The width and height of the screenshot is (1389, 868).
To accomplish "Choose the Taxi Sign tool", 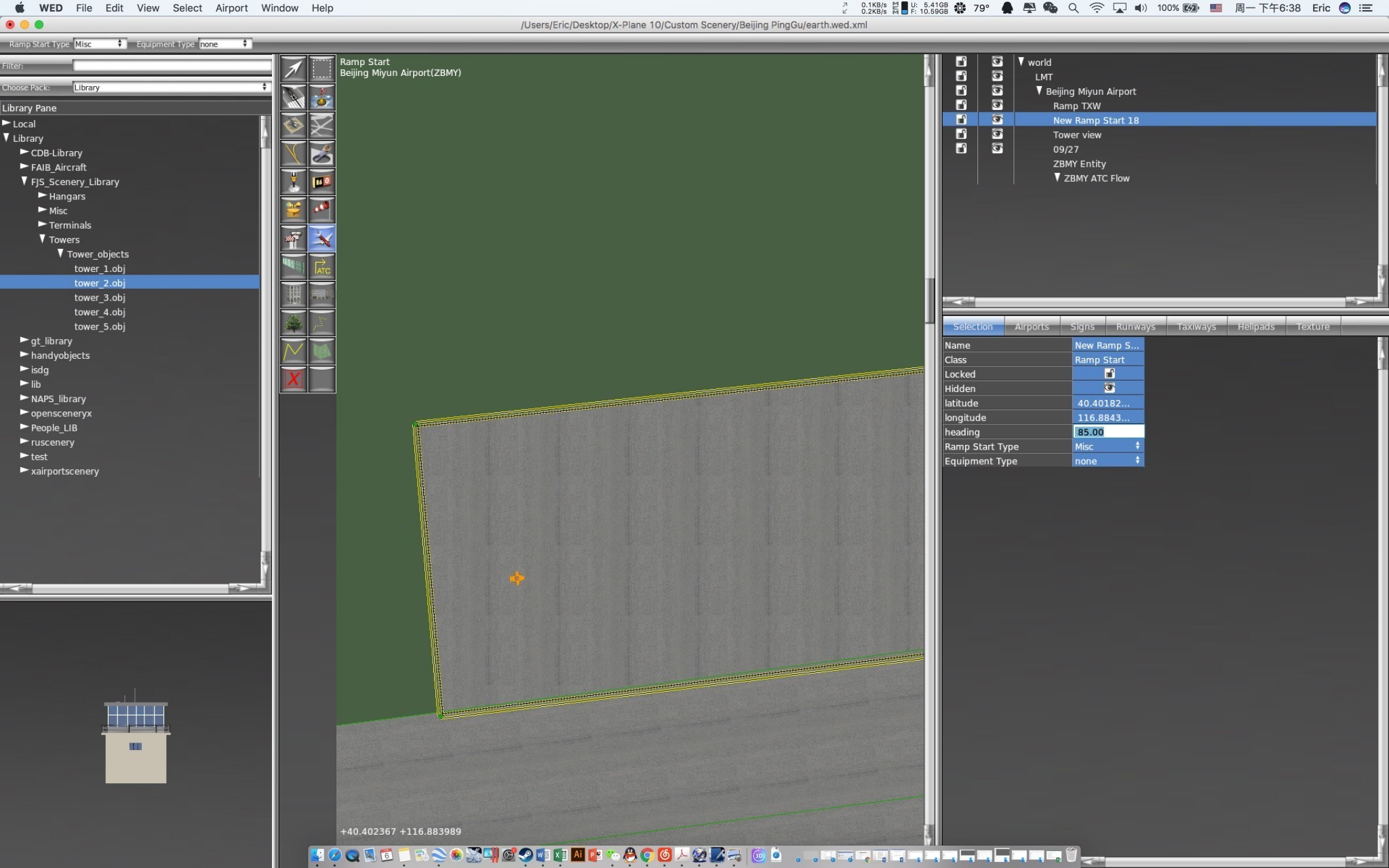I will [x=322, y=182].
